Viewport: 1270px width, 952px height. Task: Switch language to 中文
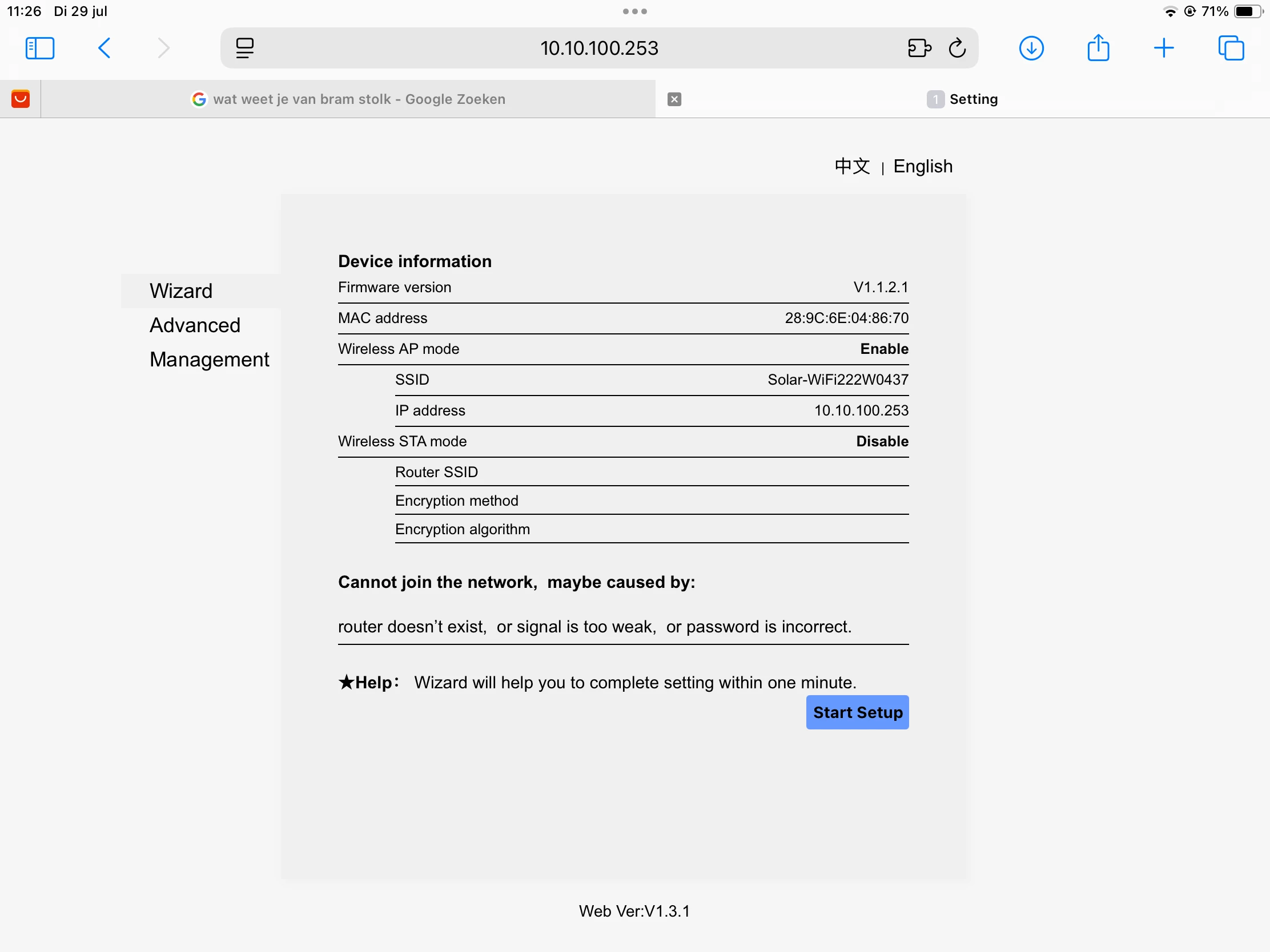[852, 167]
